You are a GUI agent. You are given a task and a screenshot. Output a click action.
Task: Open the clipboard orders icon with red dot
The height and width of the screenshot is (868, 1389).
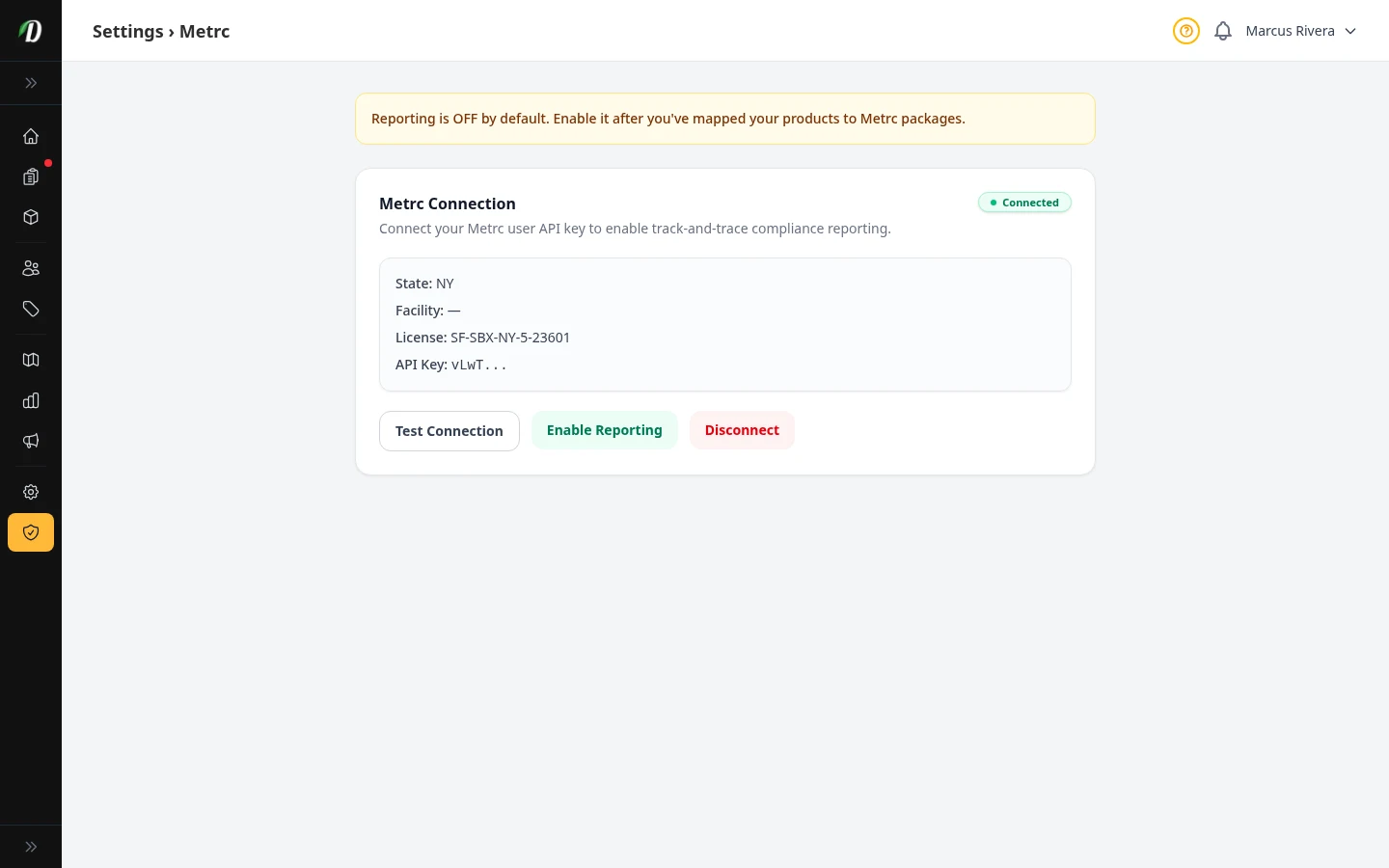click(31, 176)
